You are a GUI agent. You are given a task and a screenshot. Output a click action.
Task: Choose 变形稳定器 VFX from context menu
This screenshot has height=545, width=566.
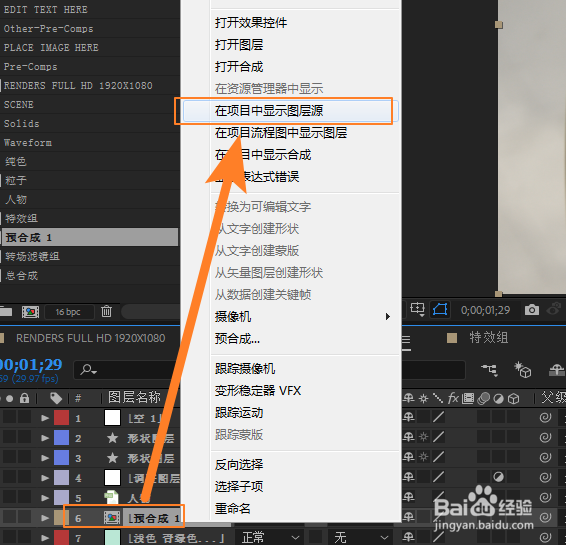coord(258,391)
